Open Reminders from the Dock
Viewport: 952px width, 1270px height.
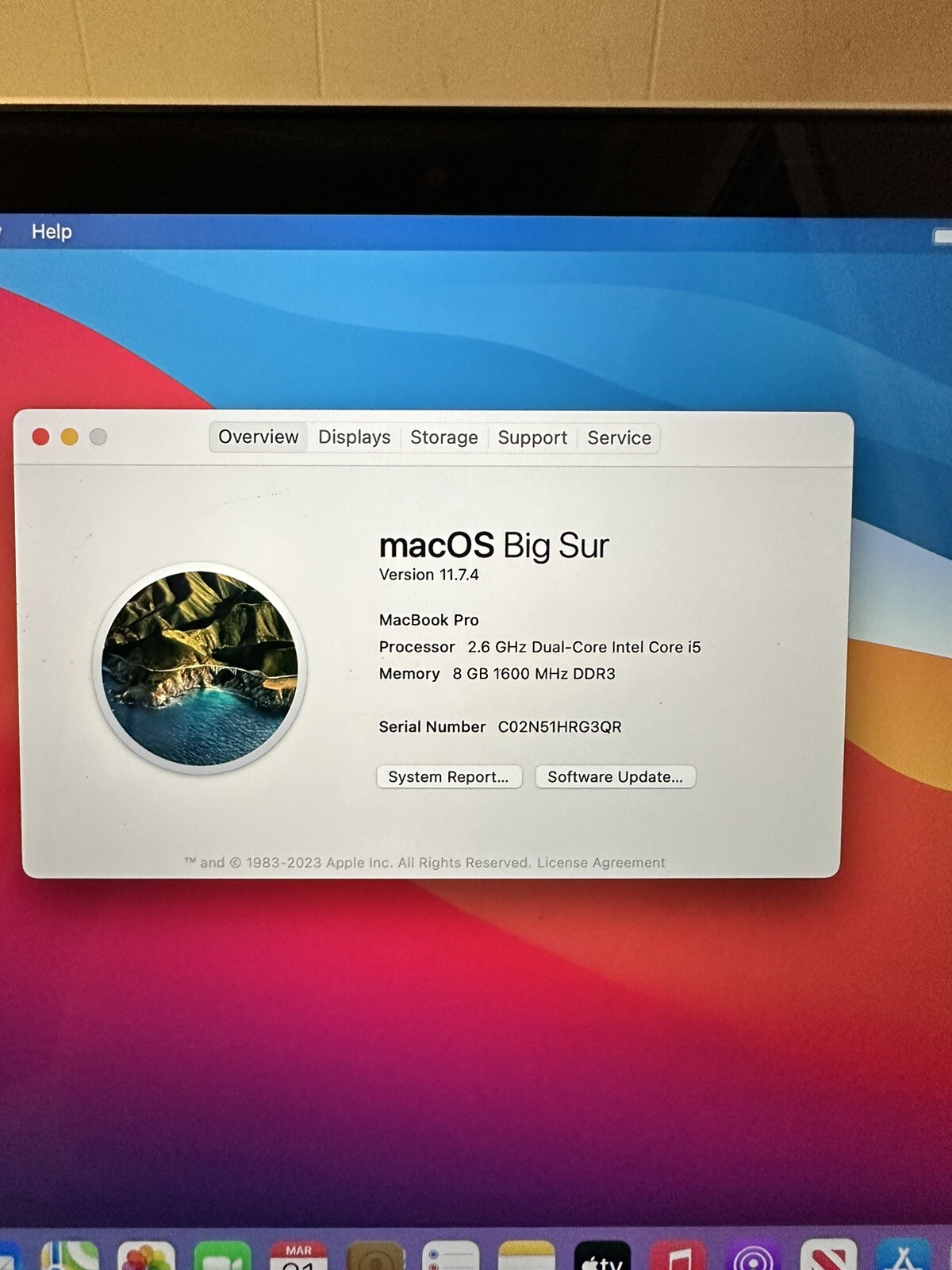click(x=451, y=1257)
